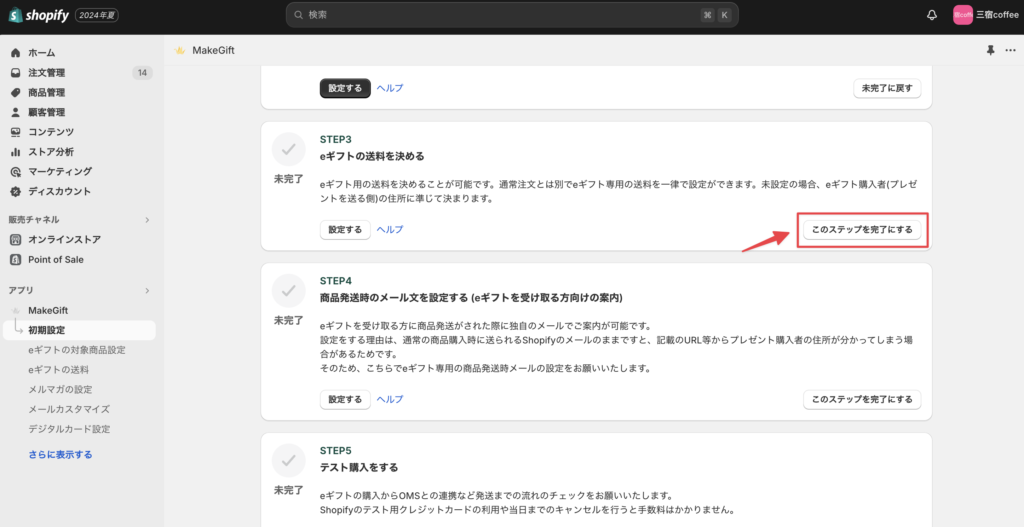This screenshot has width=1024, height=527.
Task: Open メールカスタマイズ sub-item
Action: (69, 409)
